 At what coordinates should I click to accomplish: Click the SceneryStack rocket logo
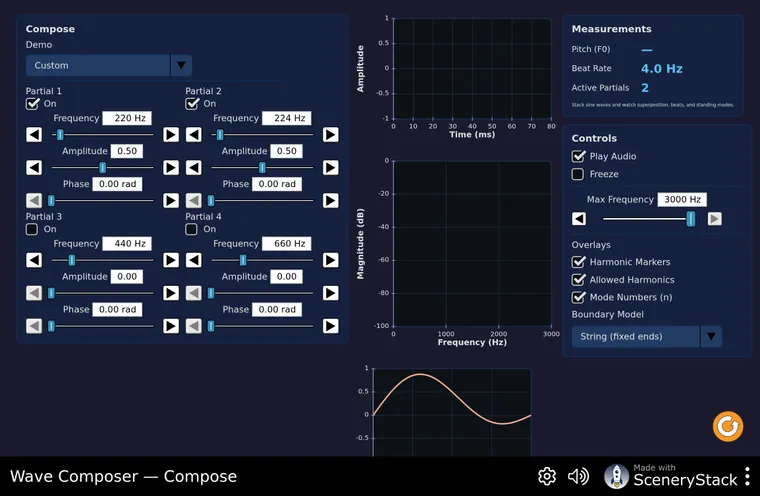[616, 477]
